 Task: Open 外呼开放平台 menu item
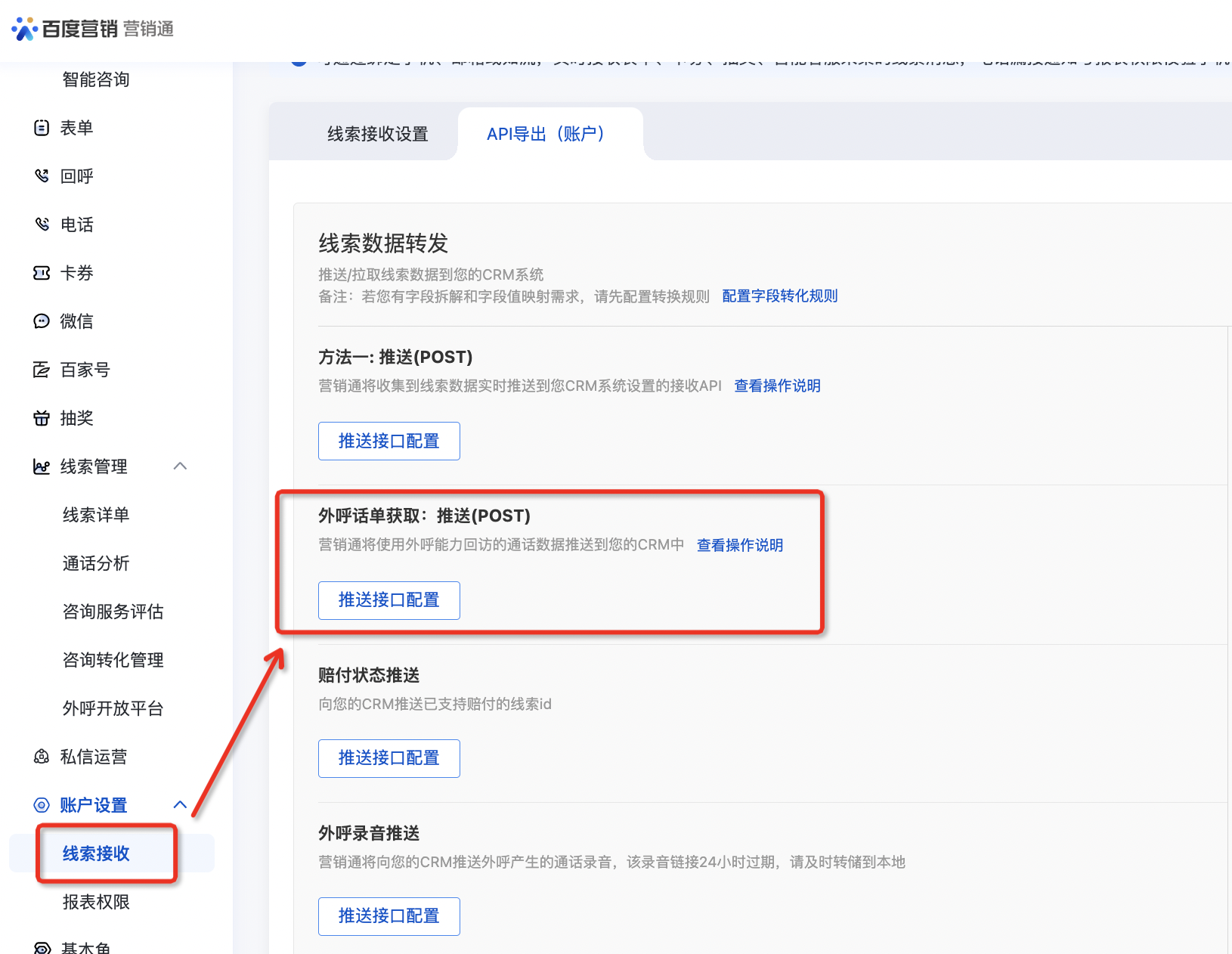point(113,708)
